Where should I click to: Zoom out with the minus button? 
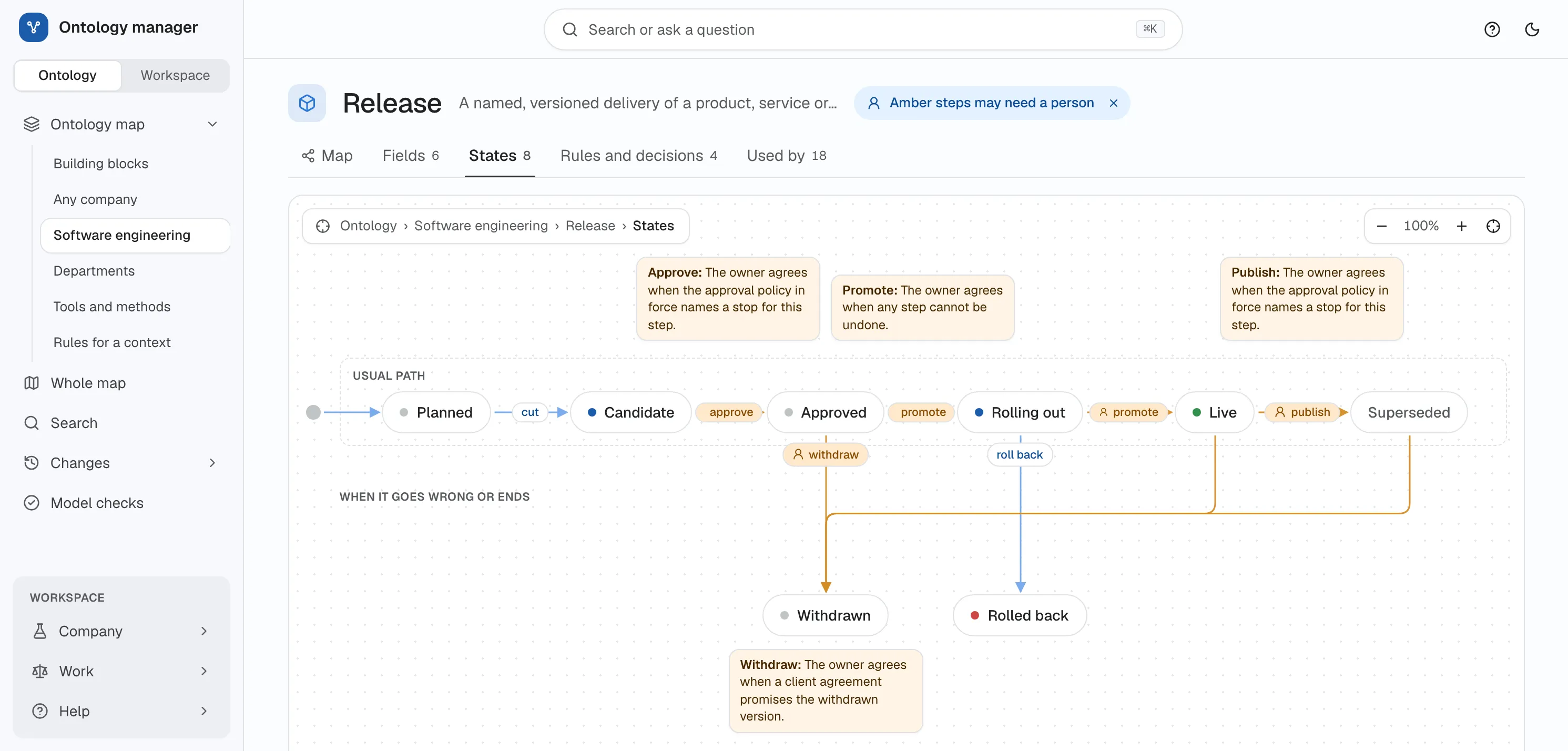(x=1381, y=226)
